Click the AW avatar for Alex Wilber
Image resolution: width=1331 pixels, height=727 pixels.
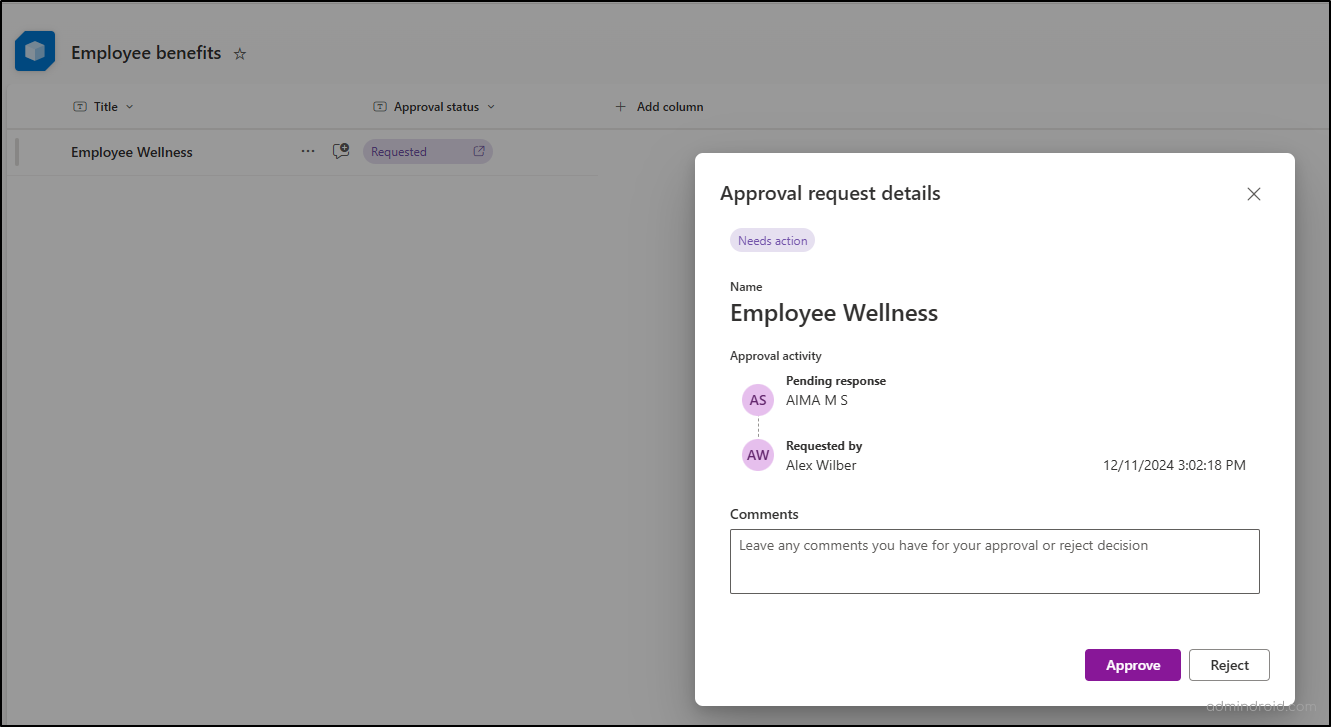[757, 454]
